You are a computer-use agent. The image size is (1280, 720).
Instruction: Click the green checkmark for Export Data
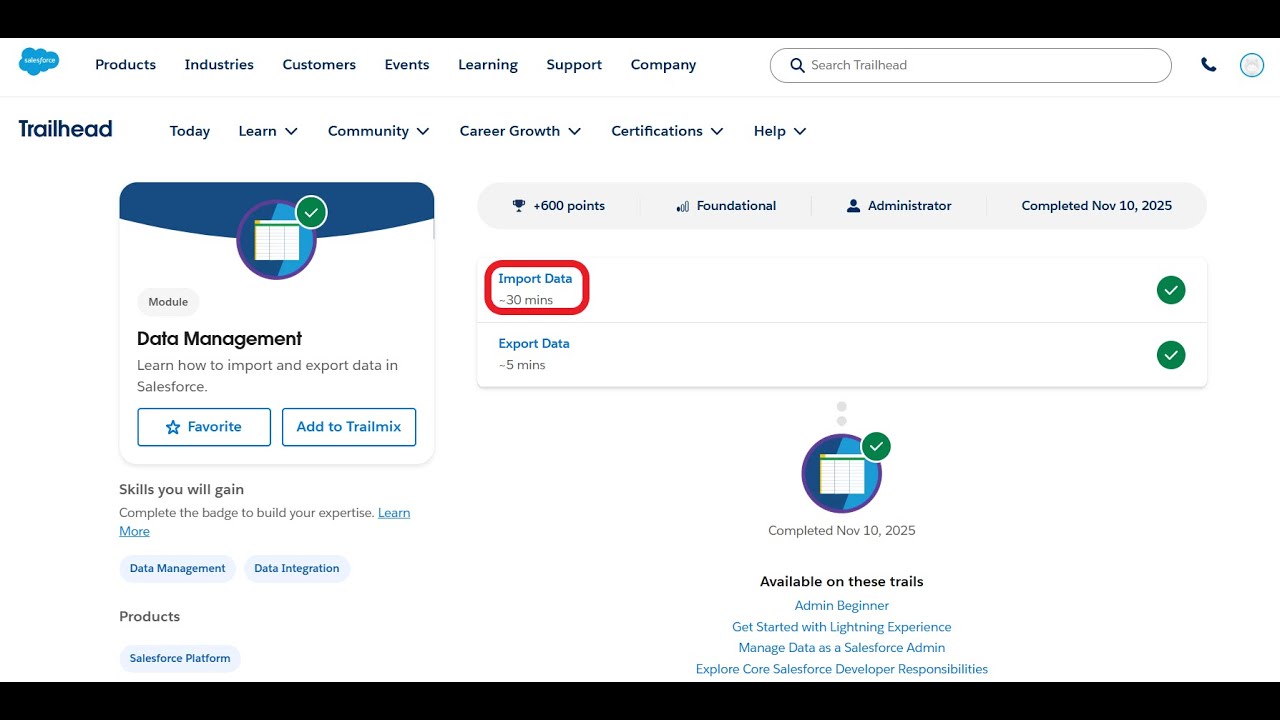(x=1171, y=355)
